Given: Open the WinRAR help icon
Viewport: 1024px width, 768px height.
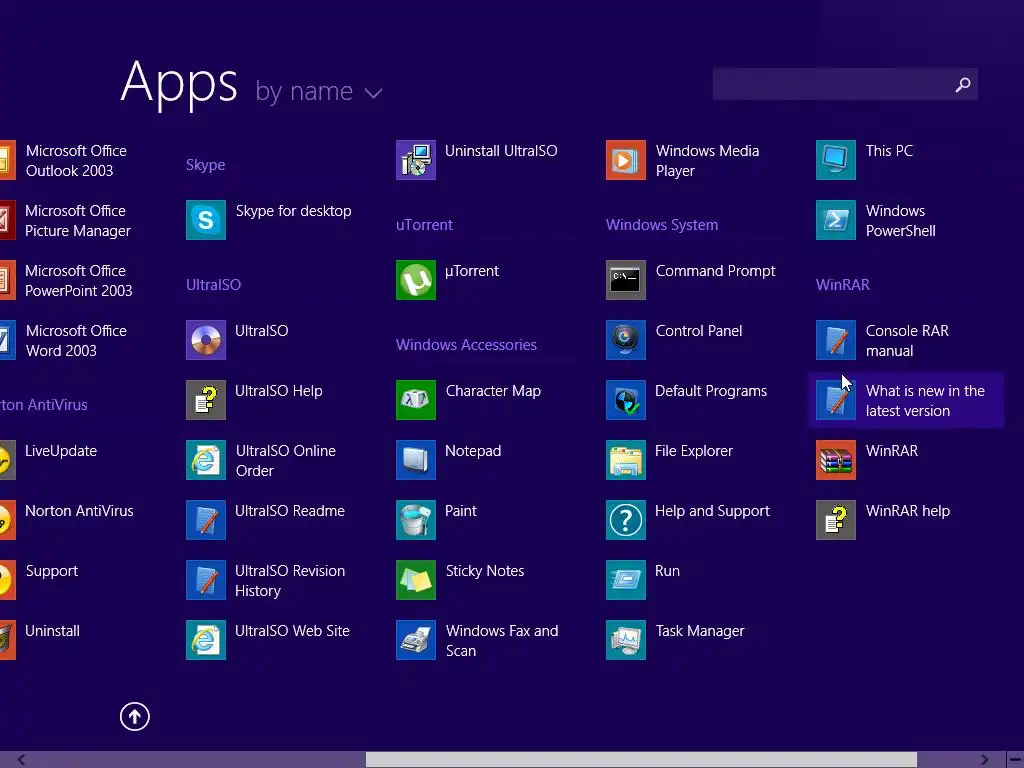Looking at the screenshot, I should click(836, 520).
